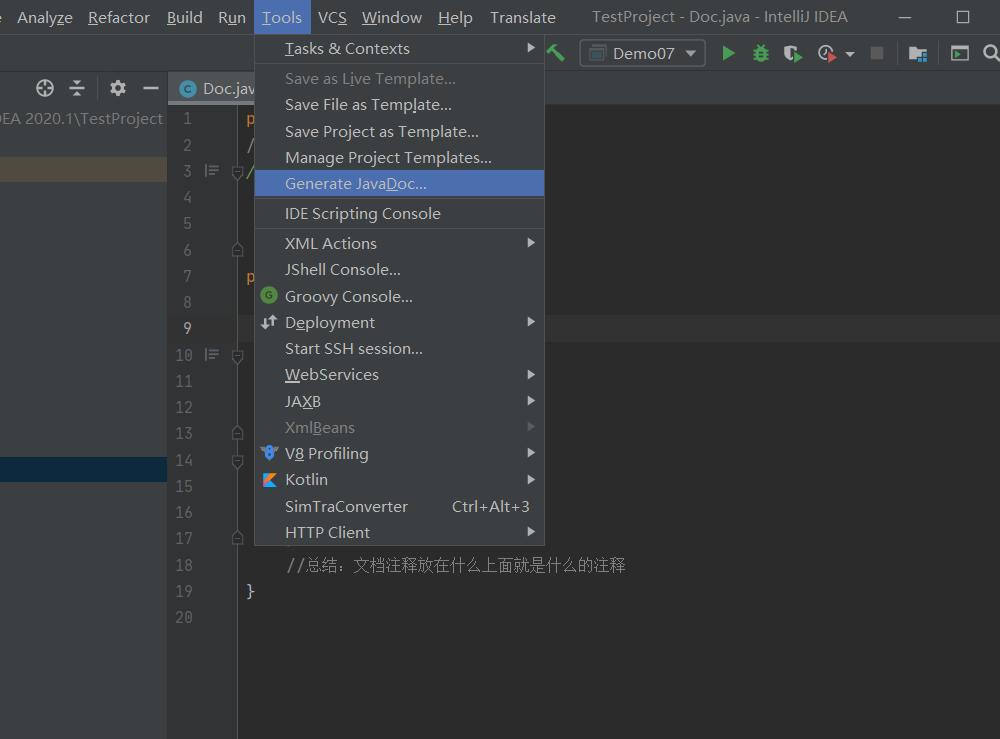
Task: Open the Run menu
Action: [232, 17]
